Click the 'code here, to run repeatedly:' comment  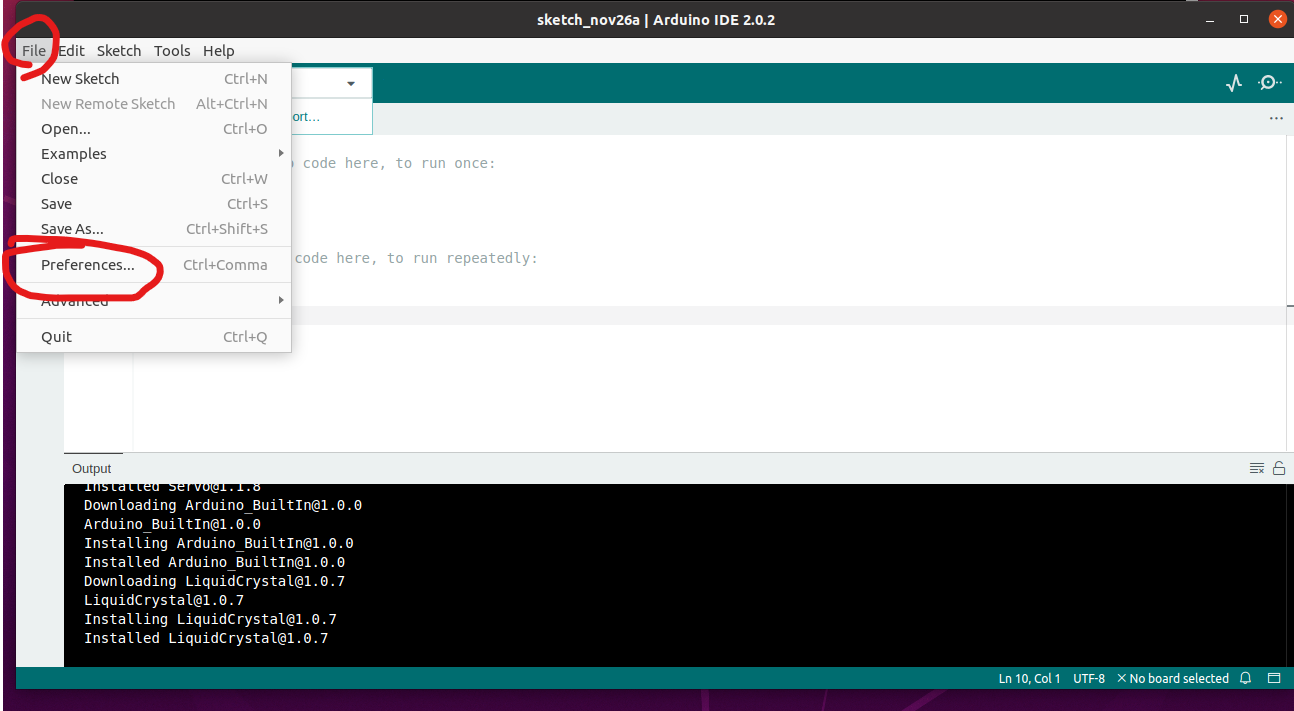415,258
